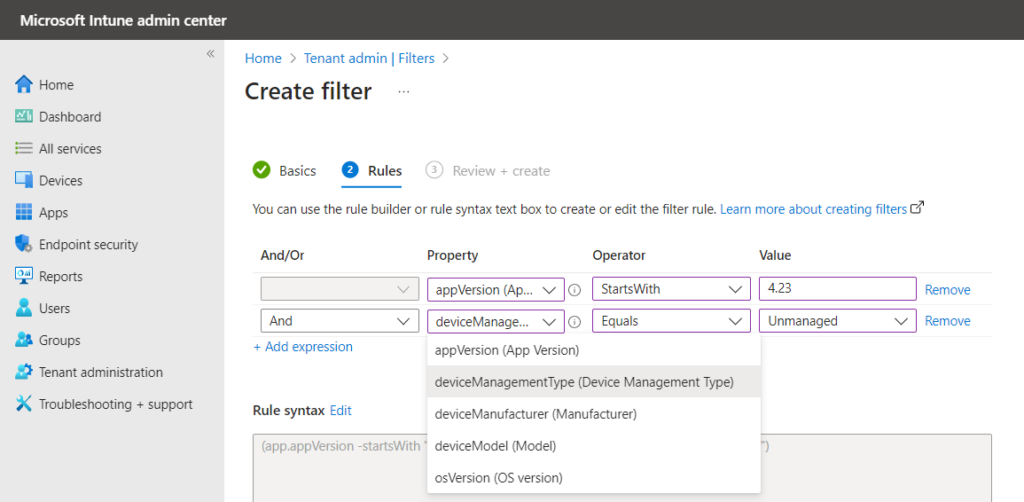Open Troubleshooting + support tools icon

click(x=24, y=404)
